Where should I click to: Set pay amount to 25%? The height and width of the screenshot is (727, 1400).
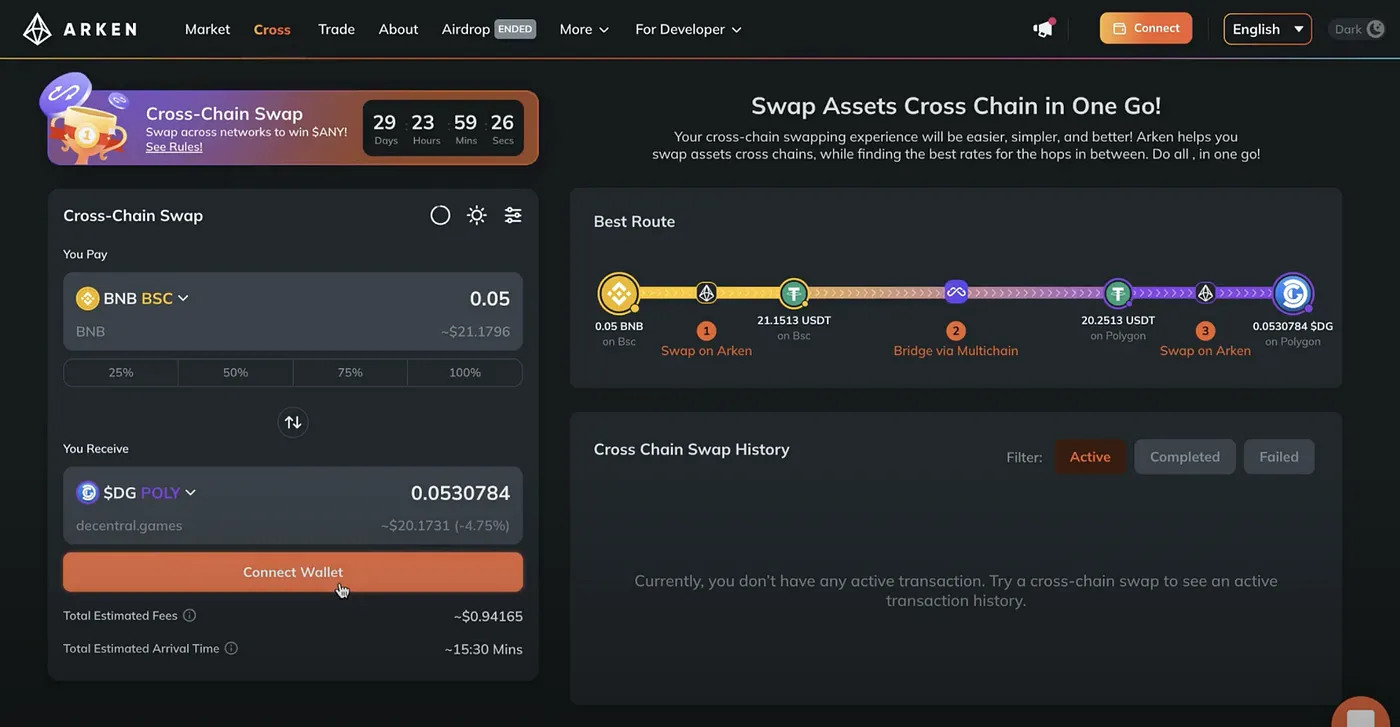121,373
